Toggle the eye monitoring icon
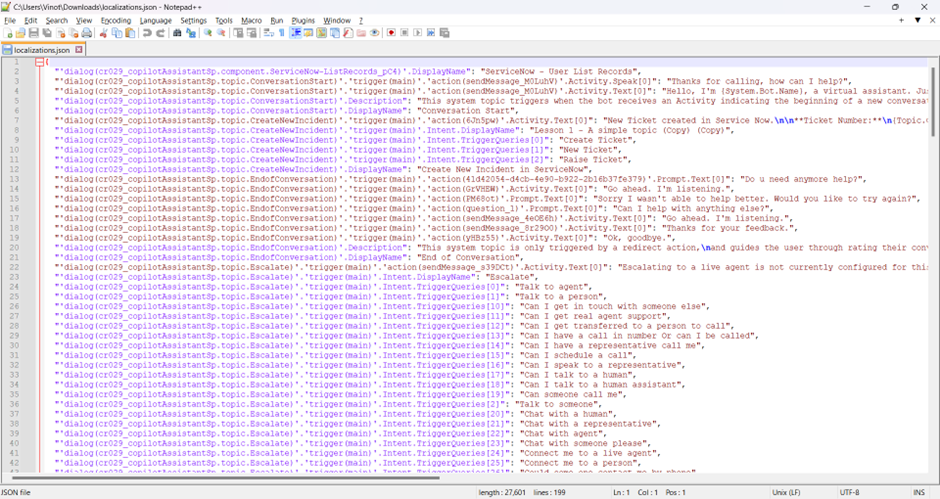Screen dimensions: 940x499 coord(375,33)
